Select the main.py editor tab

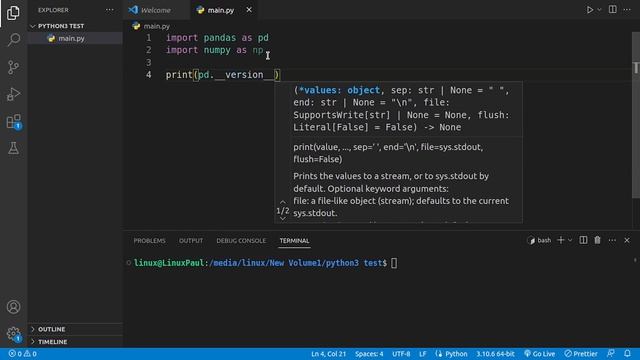tap(220, 10)
